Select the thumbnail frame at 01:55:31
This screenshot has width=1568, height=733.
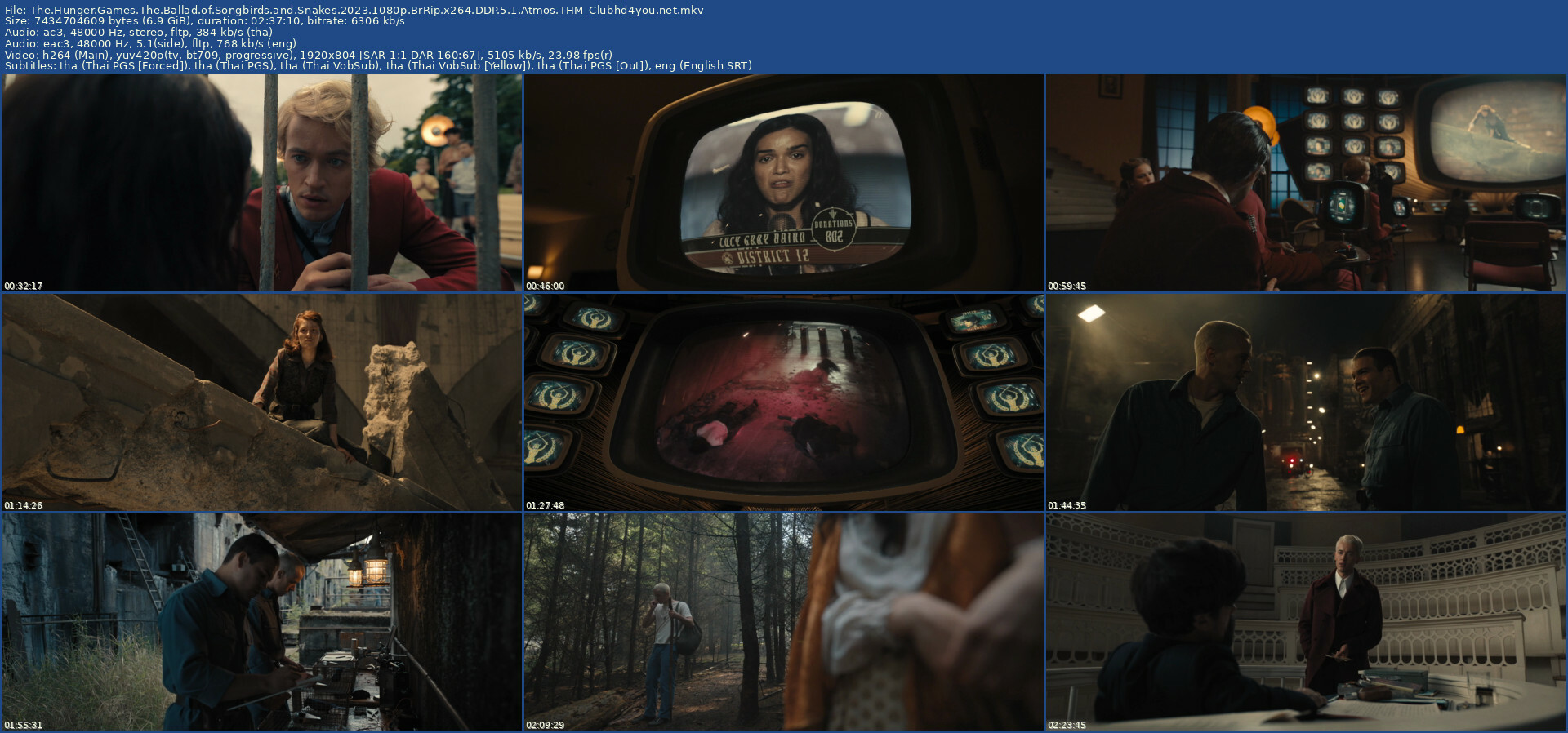[x=262, y=622]
